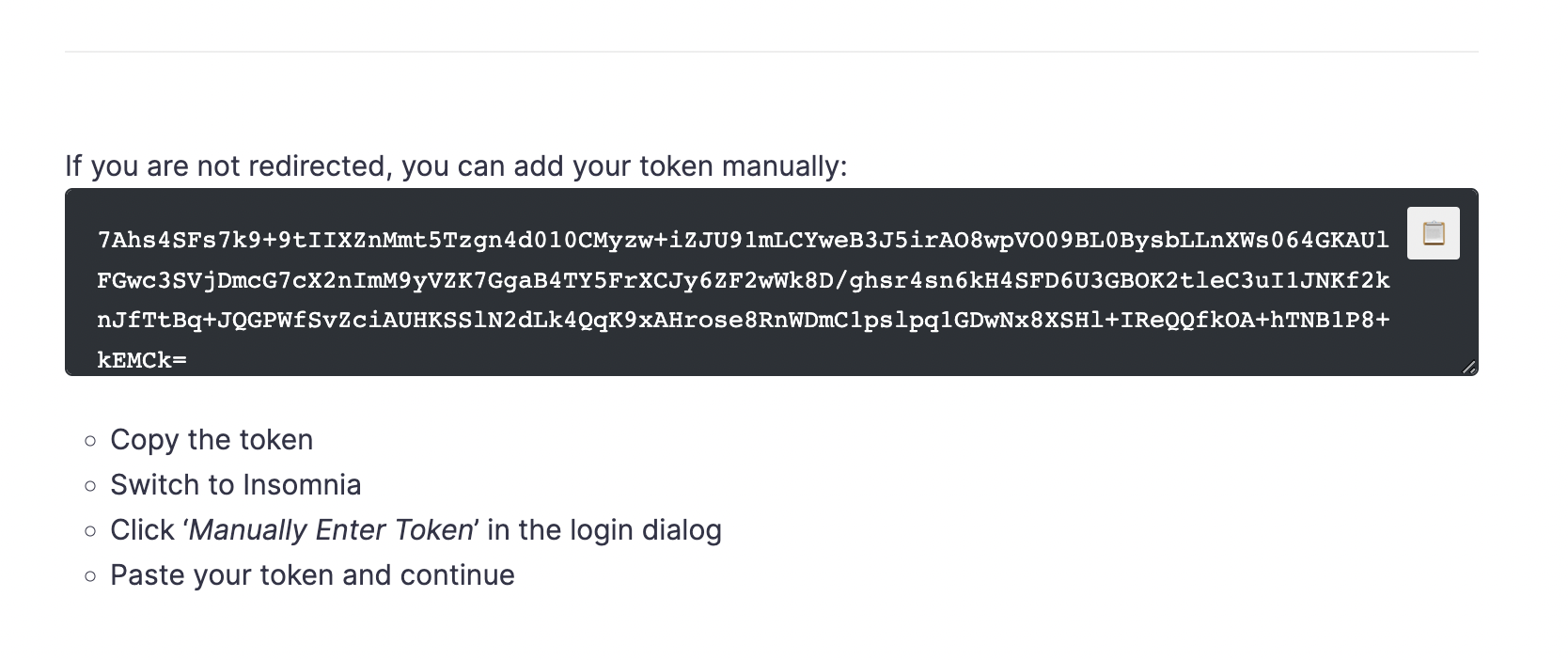Place cursor in token line starting nJfTtBq
Viewport: 1568px width, 660px height.
[x=743, y=320]
